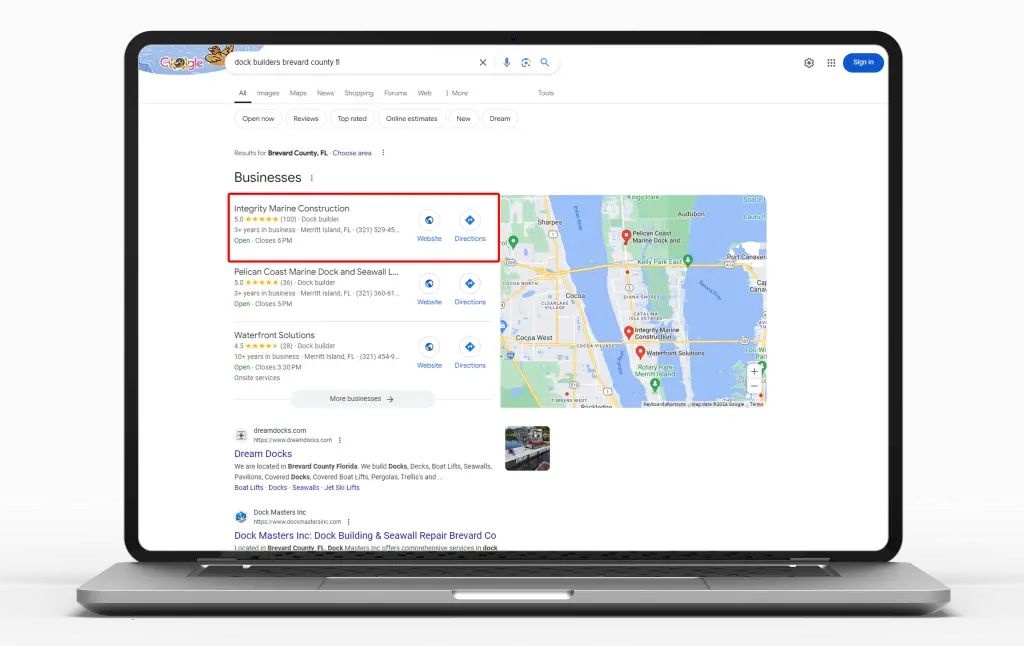Apply the Online estimates filter chip
This screenshot has height=646, width=1024.
pos(411,119)
